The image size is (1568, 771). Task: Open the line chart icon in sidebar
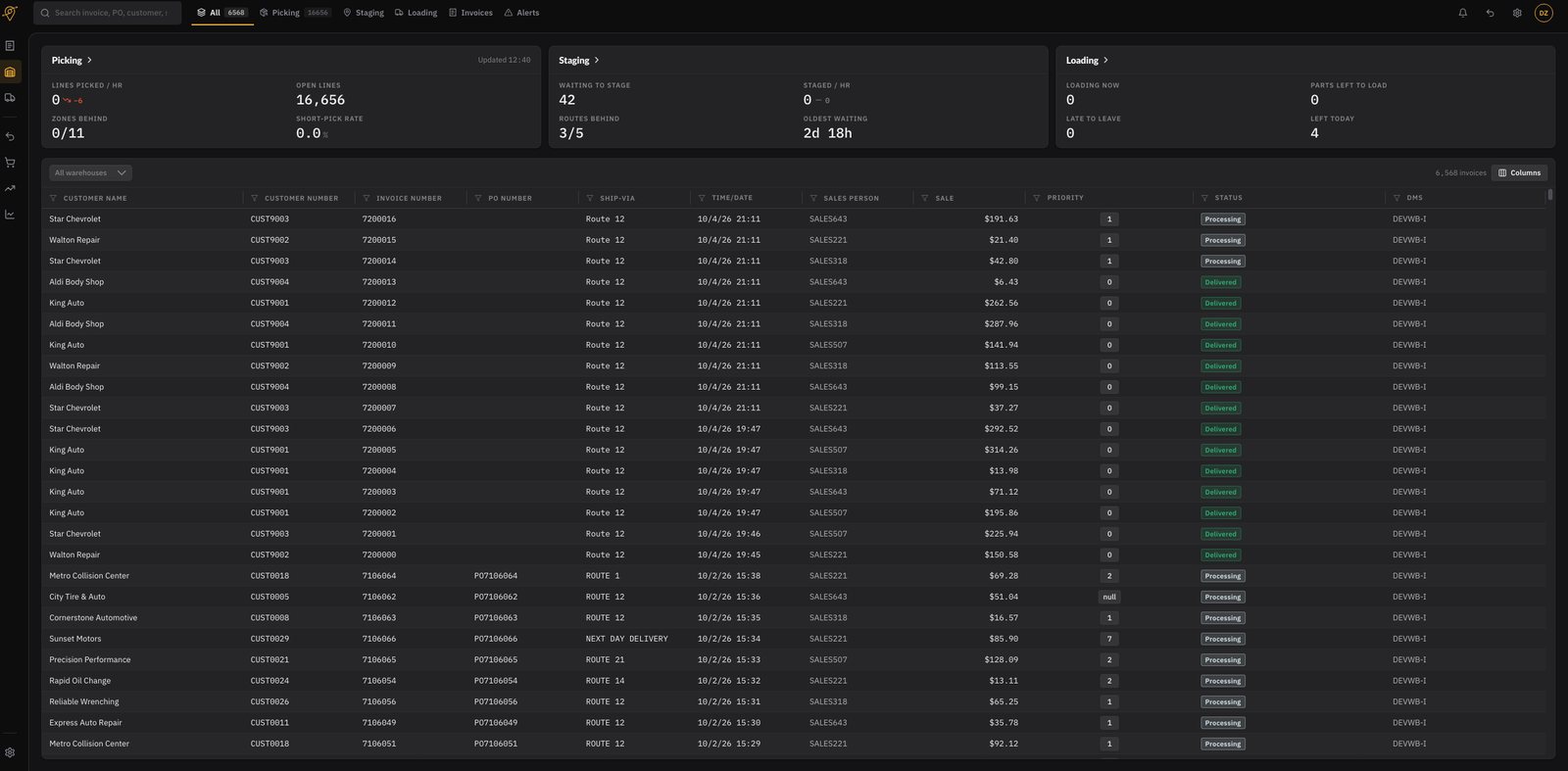click(10, 215)
